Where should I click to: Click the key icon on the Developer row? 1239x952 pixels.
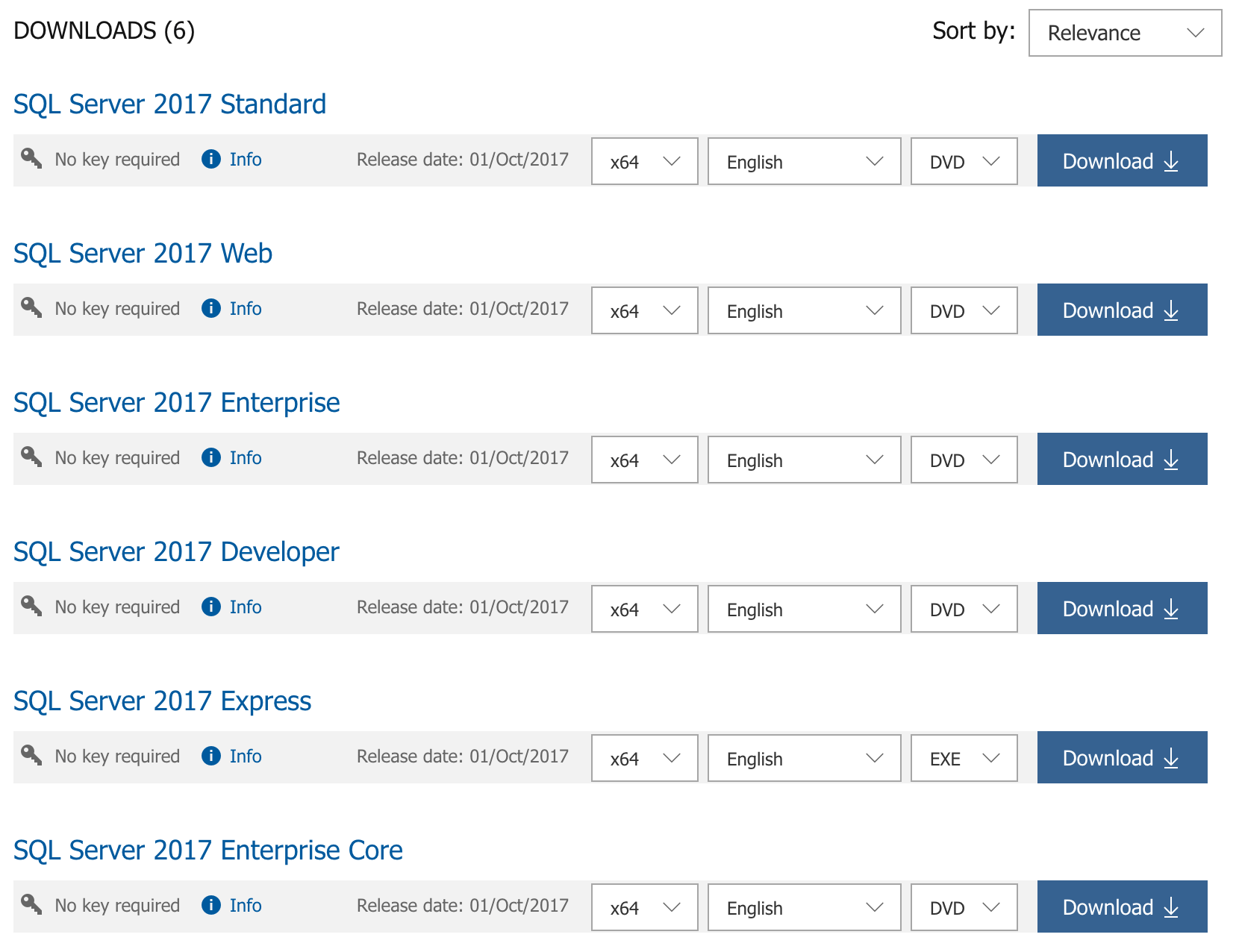pyautogui.click(x=31, y=607)
